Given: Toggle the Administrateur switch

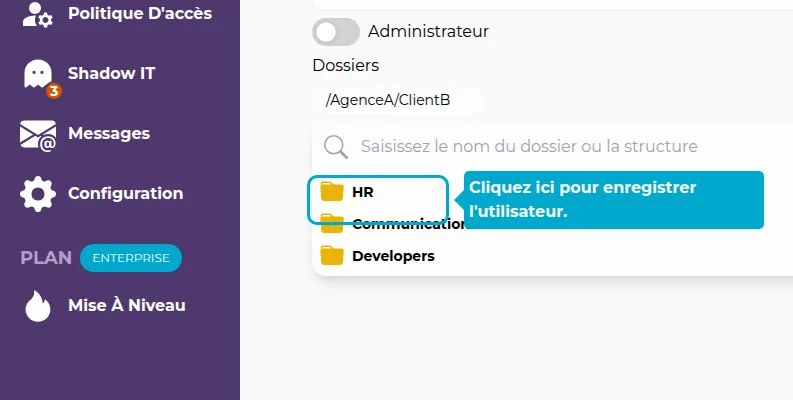Looking at the screenshot, I should pyautogui.click(x=336, y=32).
